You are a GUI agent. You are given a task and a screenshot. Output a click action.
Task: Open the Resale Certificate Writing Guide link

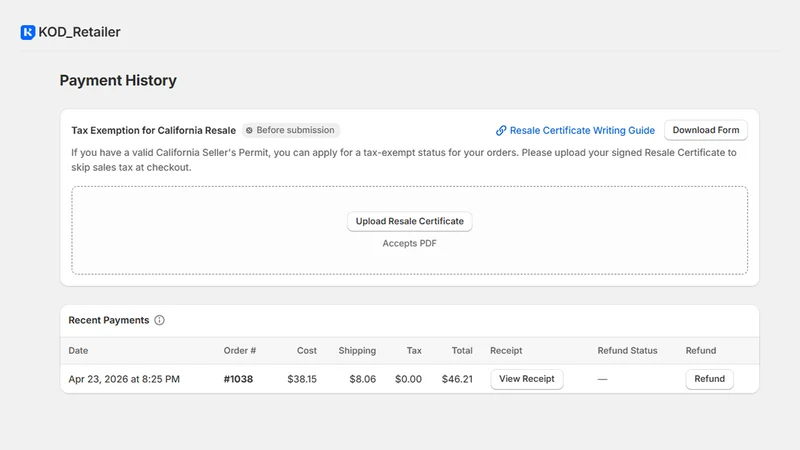(x=582, y=131)
